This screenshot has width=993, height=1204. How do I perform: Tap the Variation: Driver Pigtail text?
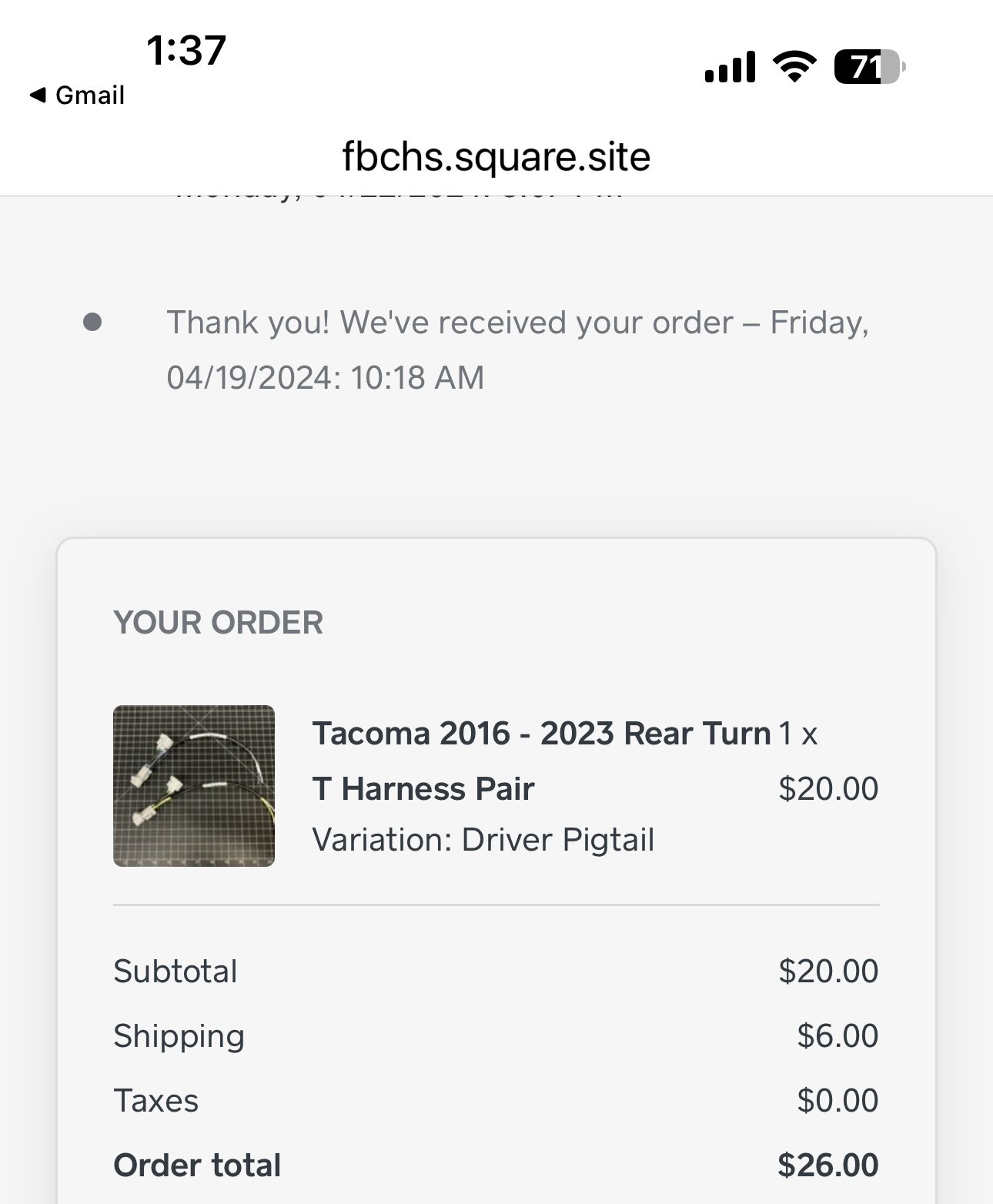tap(483, 840)
